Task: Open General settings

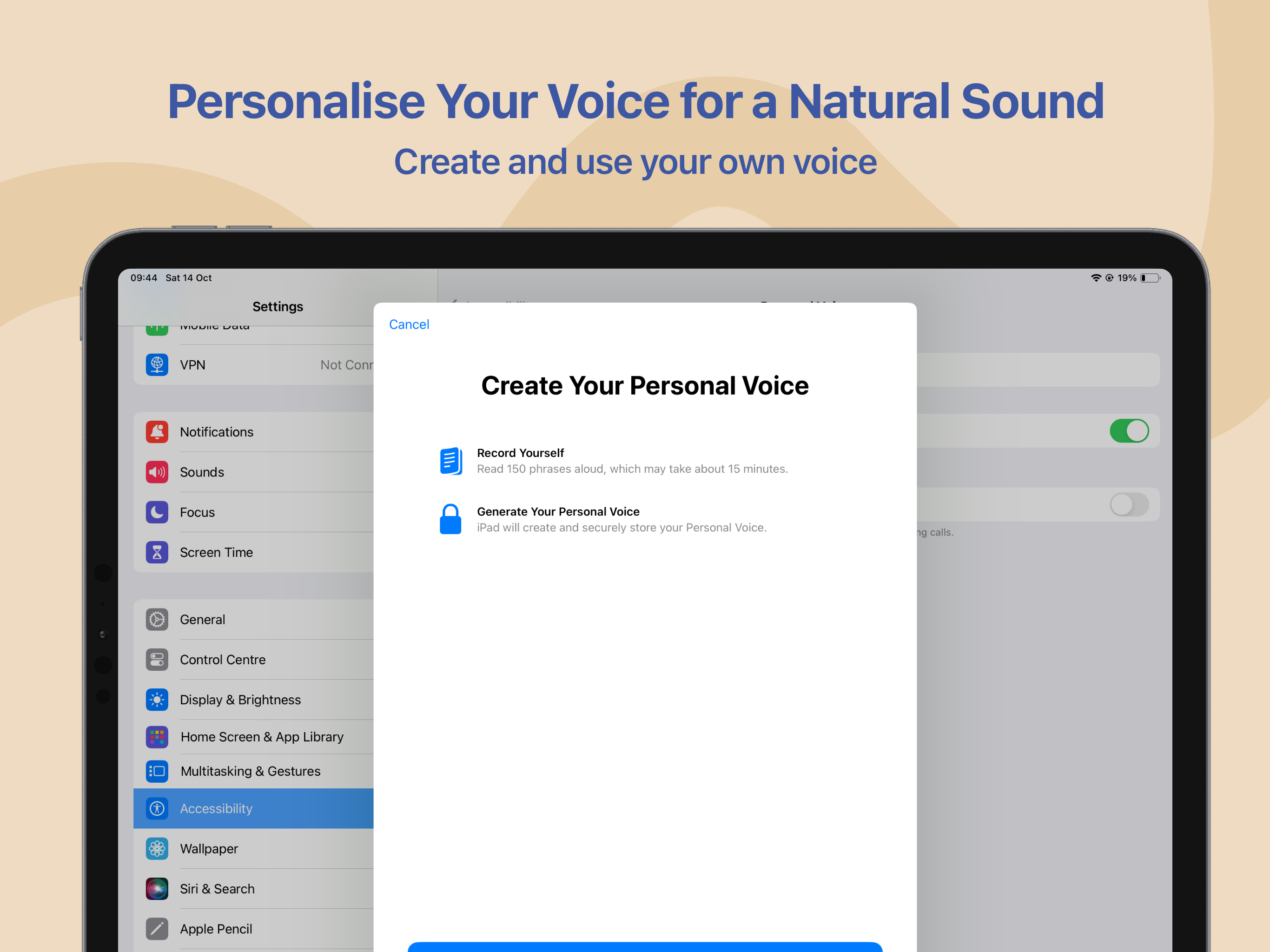Action: click(x=253, y=620)
